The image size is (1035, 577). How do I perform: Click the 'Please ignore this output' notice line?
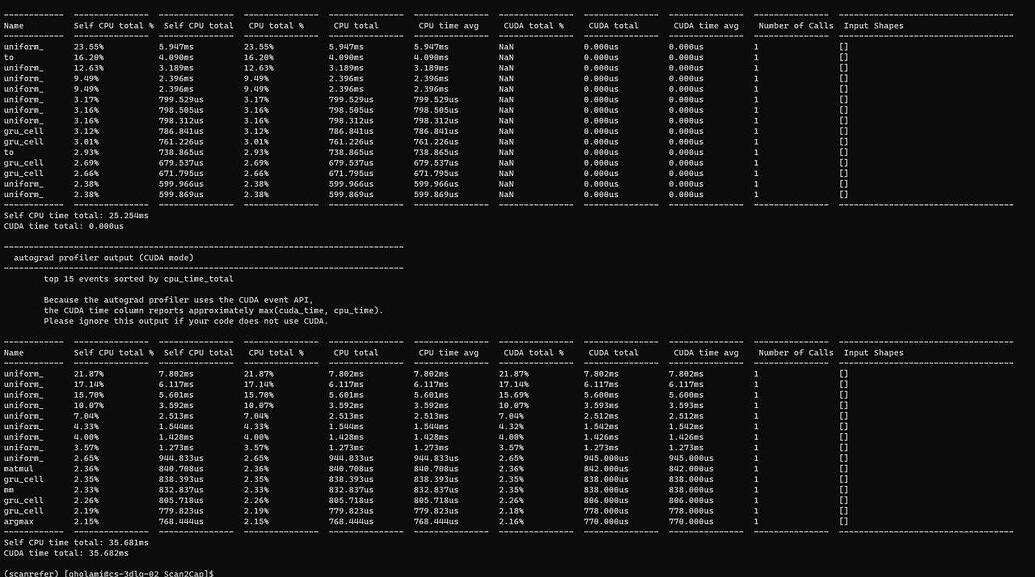[185, 321]
